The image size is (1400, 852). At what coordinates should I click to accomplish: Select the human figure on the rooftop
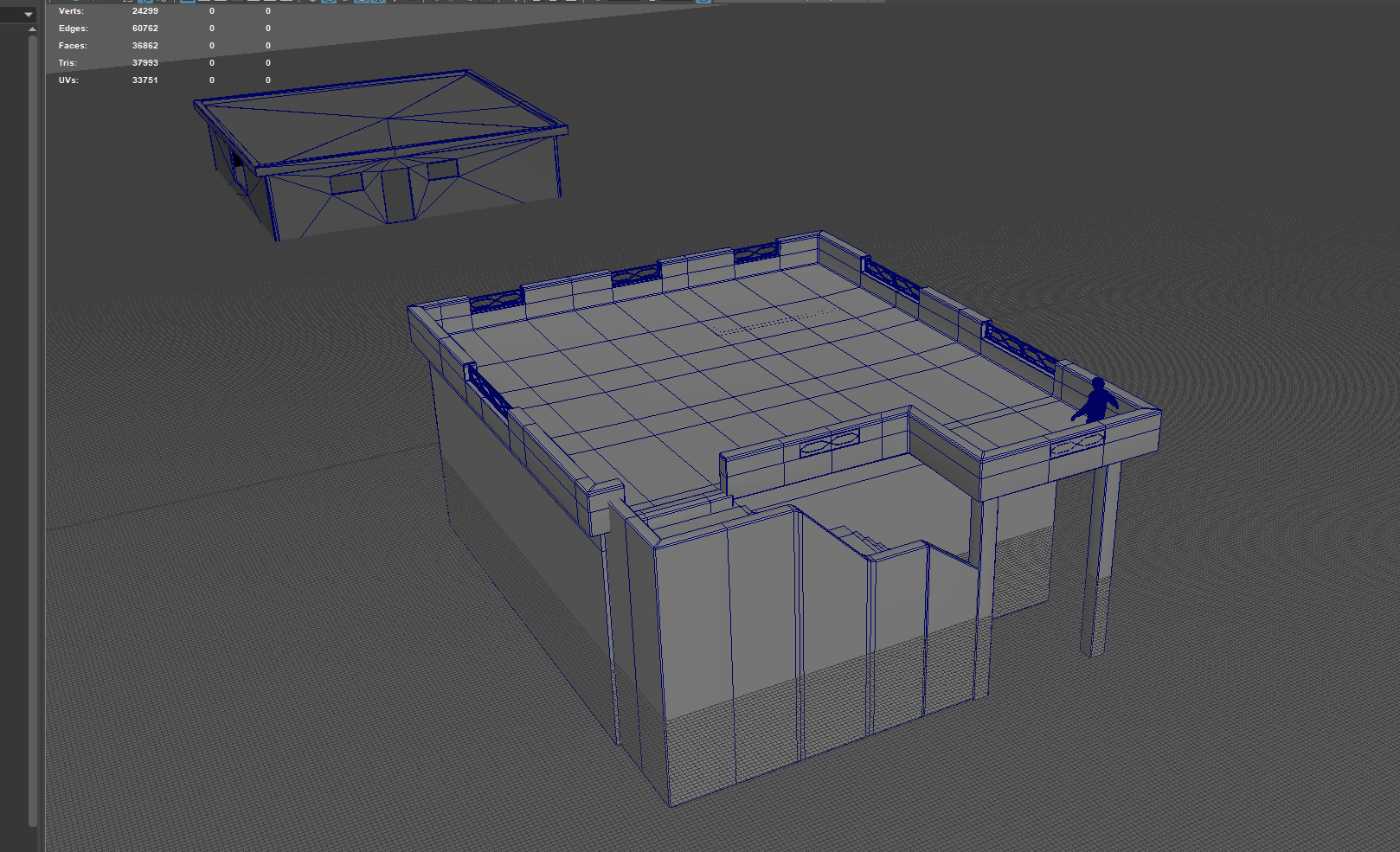1097,402
